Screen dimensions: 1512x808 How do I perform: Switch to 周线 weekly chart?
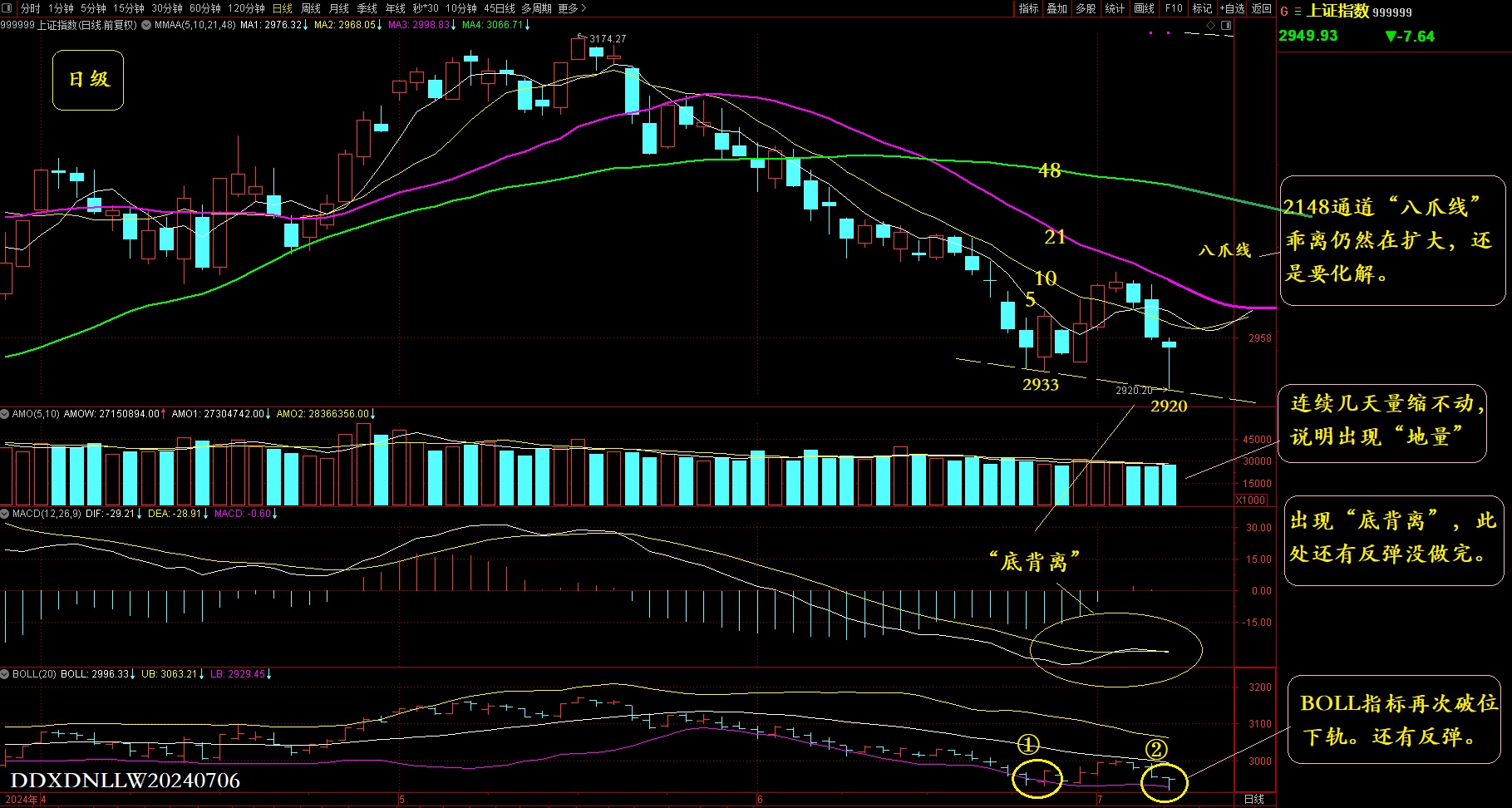(x=311, y=8)
